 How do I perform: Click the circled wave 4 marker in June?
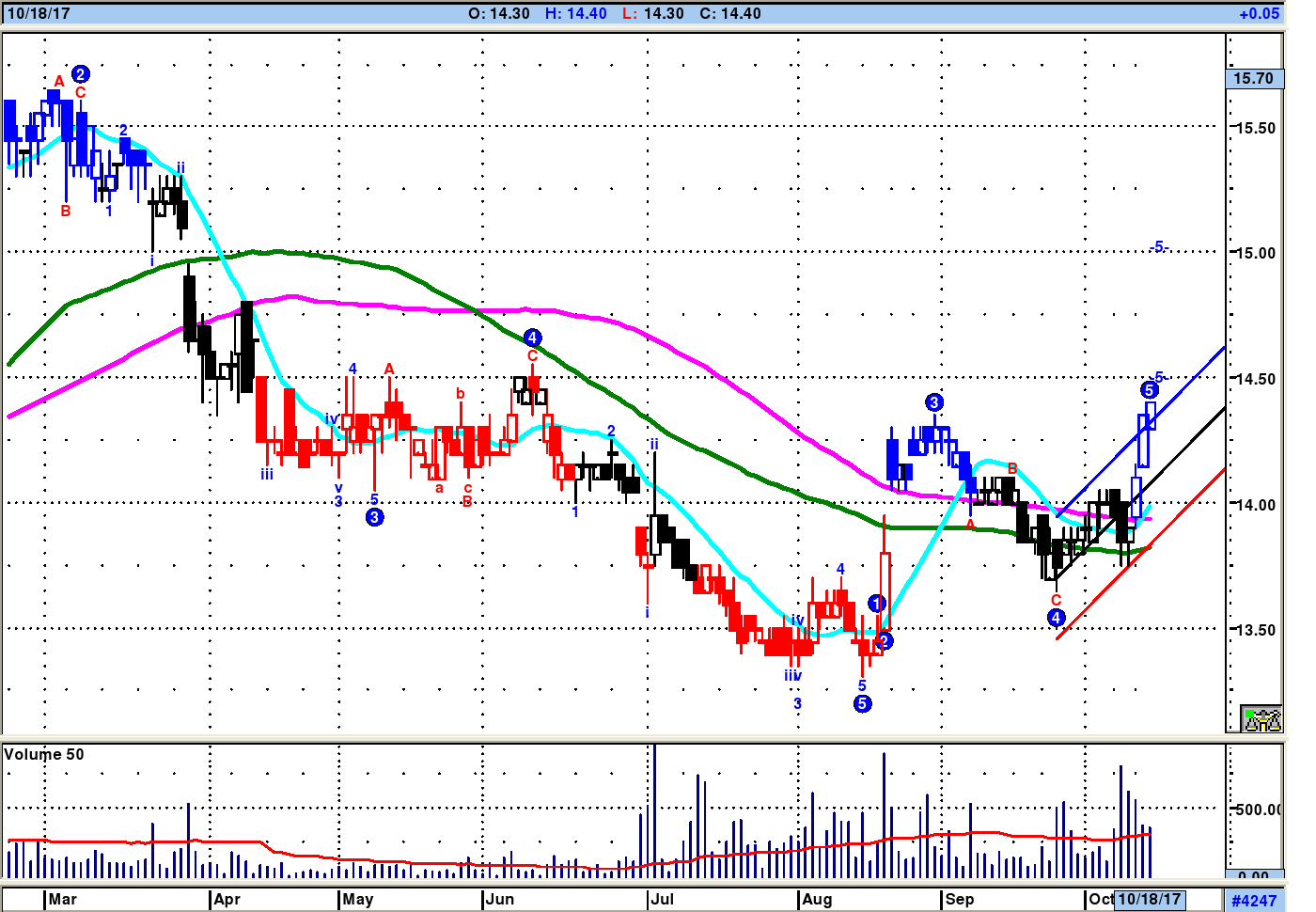532,338
